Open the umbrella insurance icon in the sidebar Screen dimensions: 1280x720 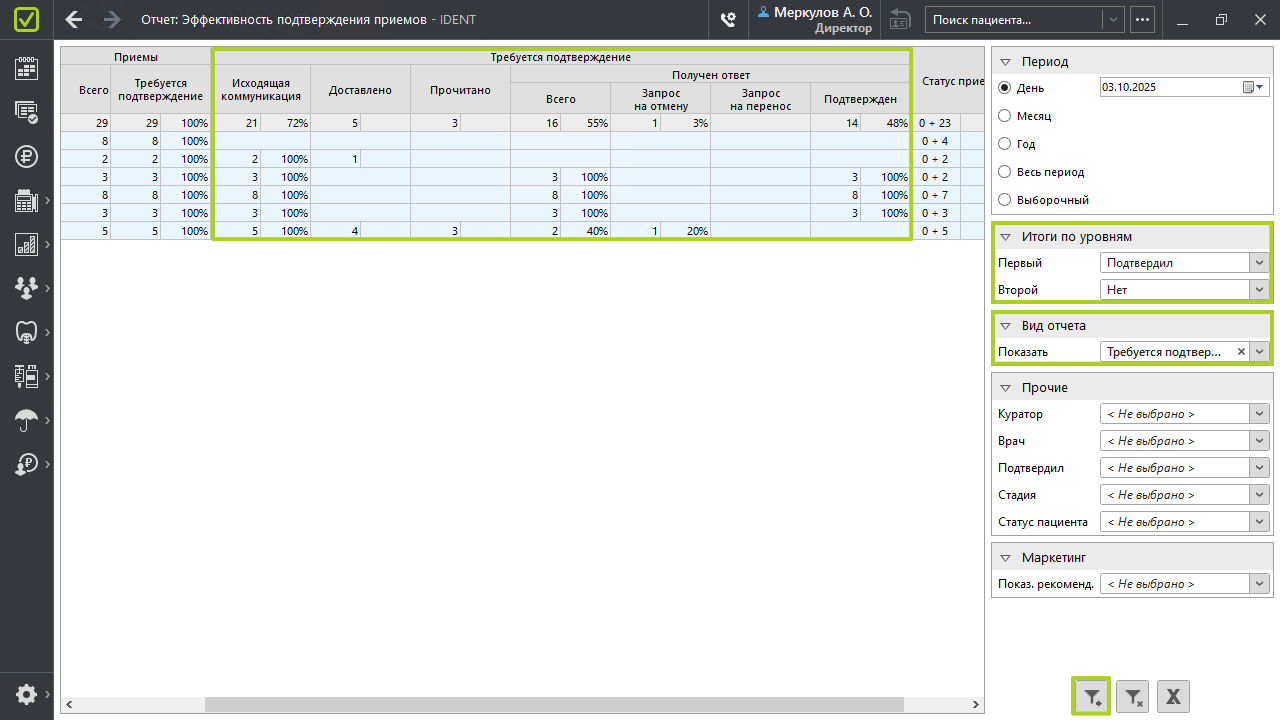click(26, 420)
